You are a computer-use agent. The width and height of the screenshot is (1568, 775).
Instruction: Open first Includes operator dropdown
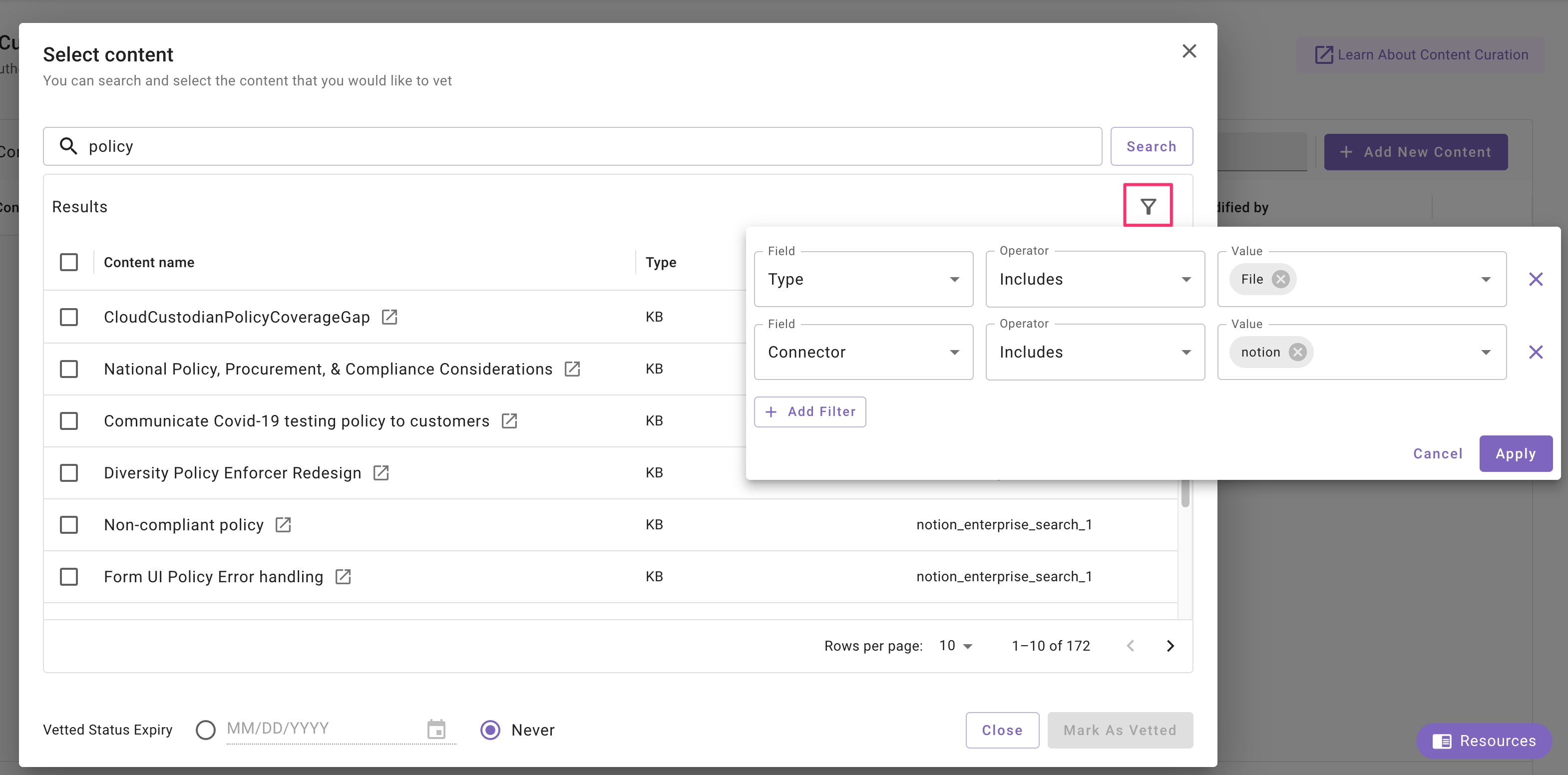click(1095, 280)
